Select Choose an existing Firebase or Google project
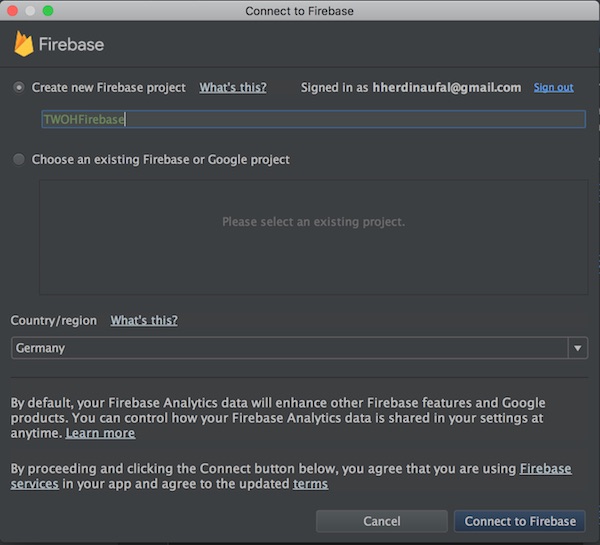 click(x=19, y=160)
